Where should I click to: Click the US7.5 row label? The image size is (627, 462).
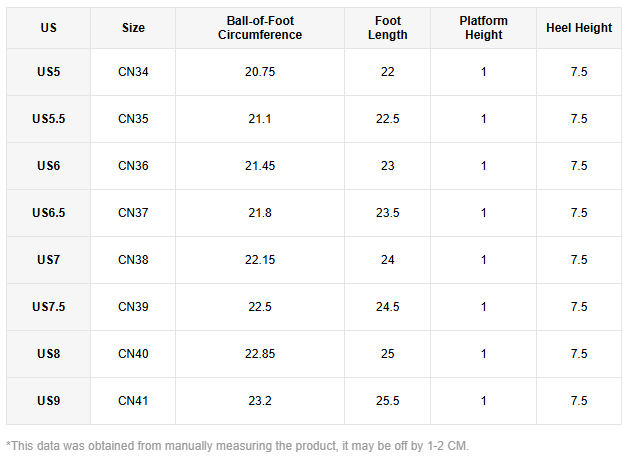coord(48,307)
